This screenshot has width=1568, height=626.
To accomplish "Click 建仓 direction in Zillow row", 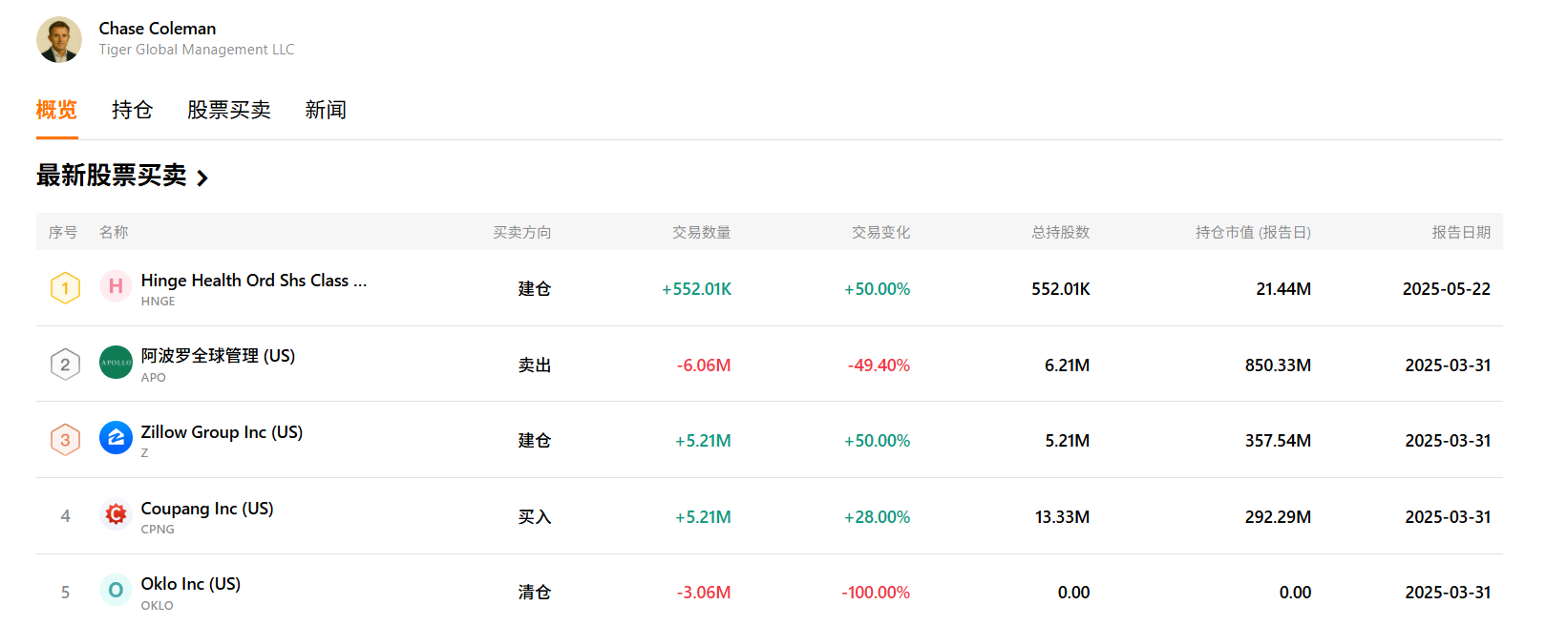I will [535, 441].
